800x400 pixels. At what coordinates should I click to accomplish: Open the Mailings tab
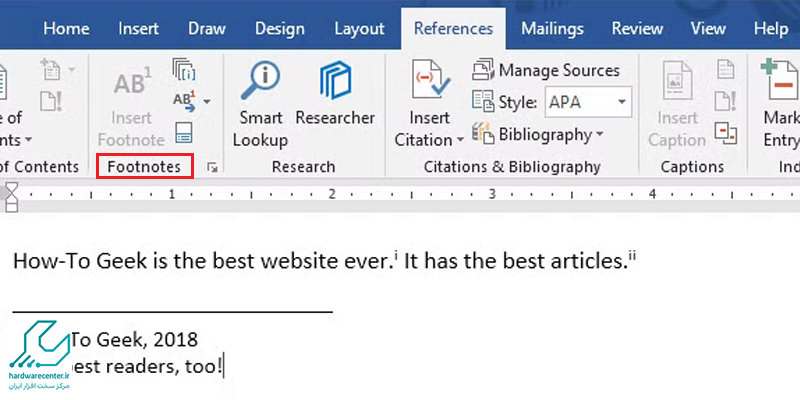tap(552, 29)
